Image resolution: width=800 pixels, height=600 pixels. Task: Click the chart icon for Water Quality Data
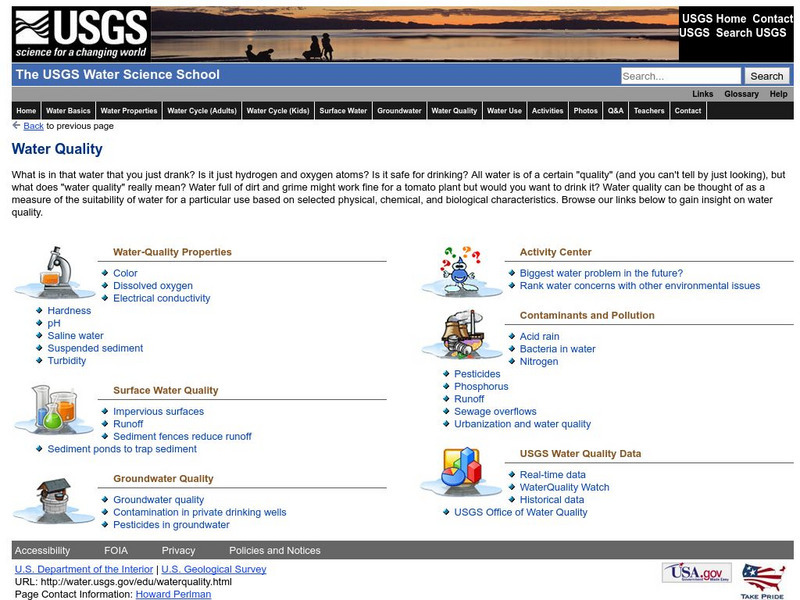(461, 472)
